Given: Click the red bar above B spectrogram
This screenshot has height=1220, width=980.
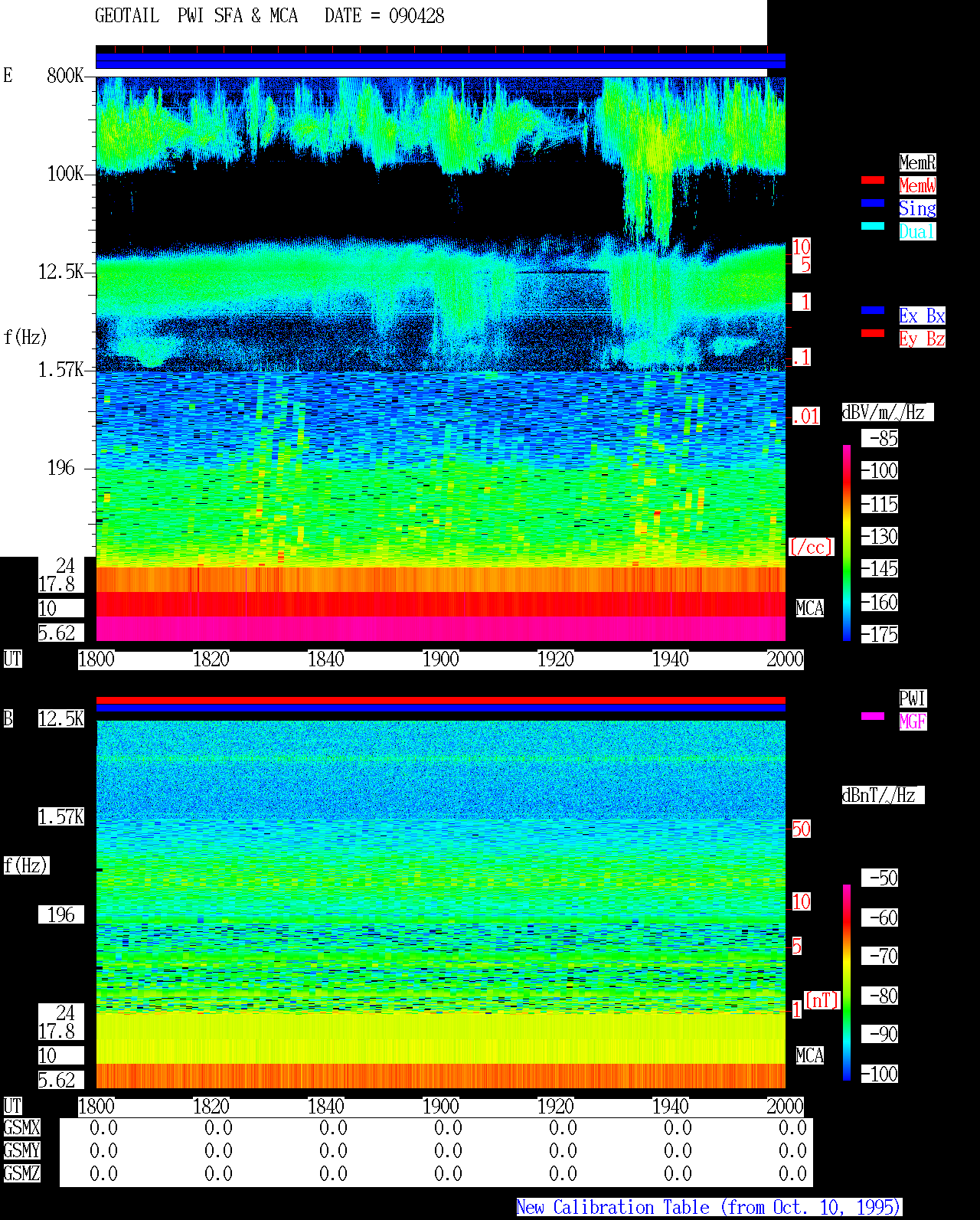Looking at the screenshot, I should [x=440, y=700].
